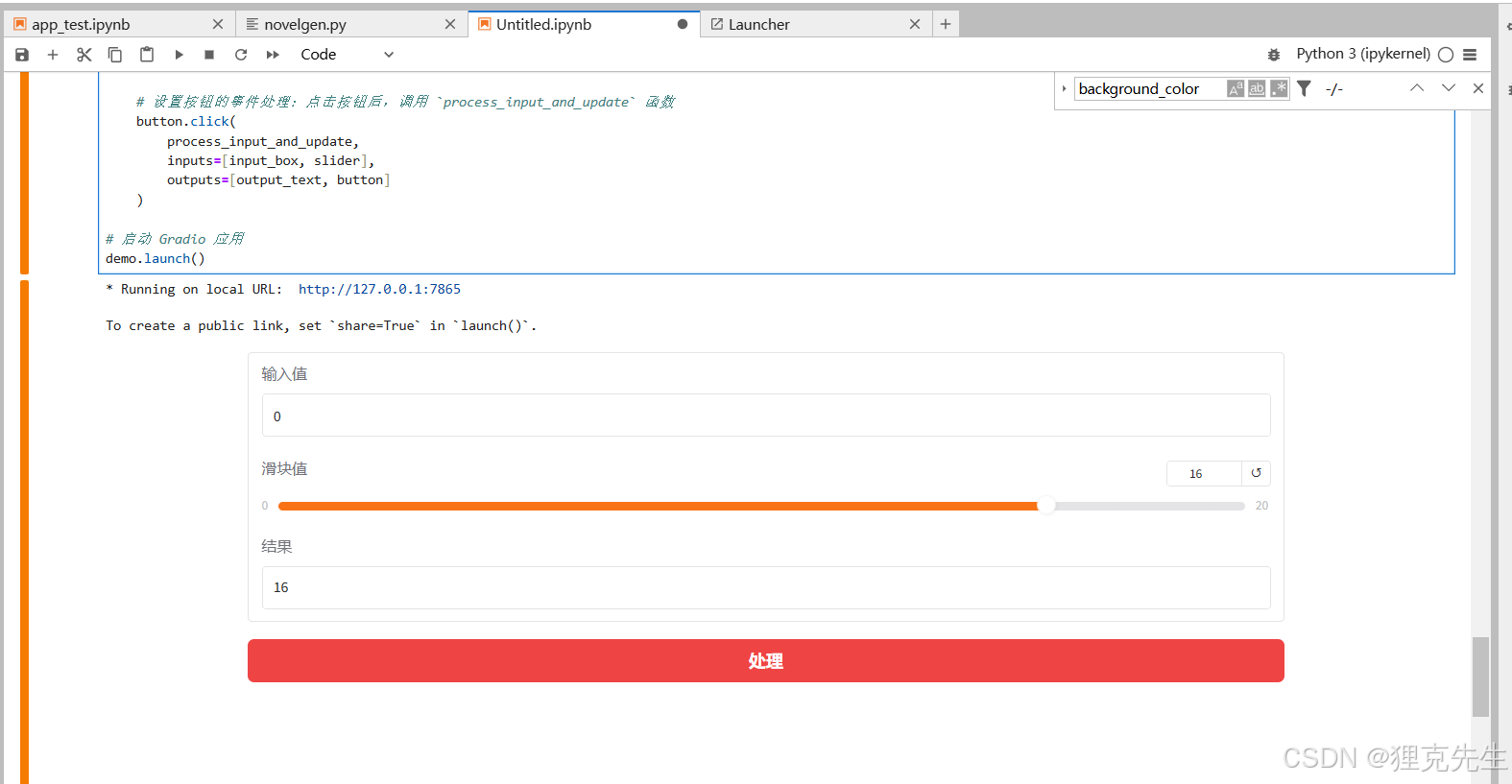Close the novelgen.py tab
Screen dimensions: 1512x784
[450, 24]
